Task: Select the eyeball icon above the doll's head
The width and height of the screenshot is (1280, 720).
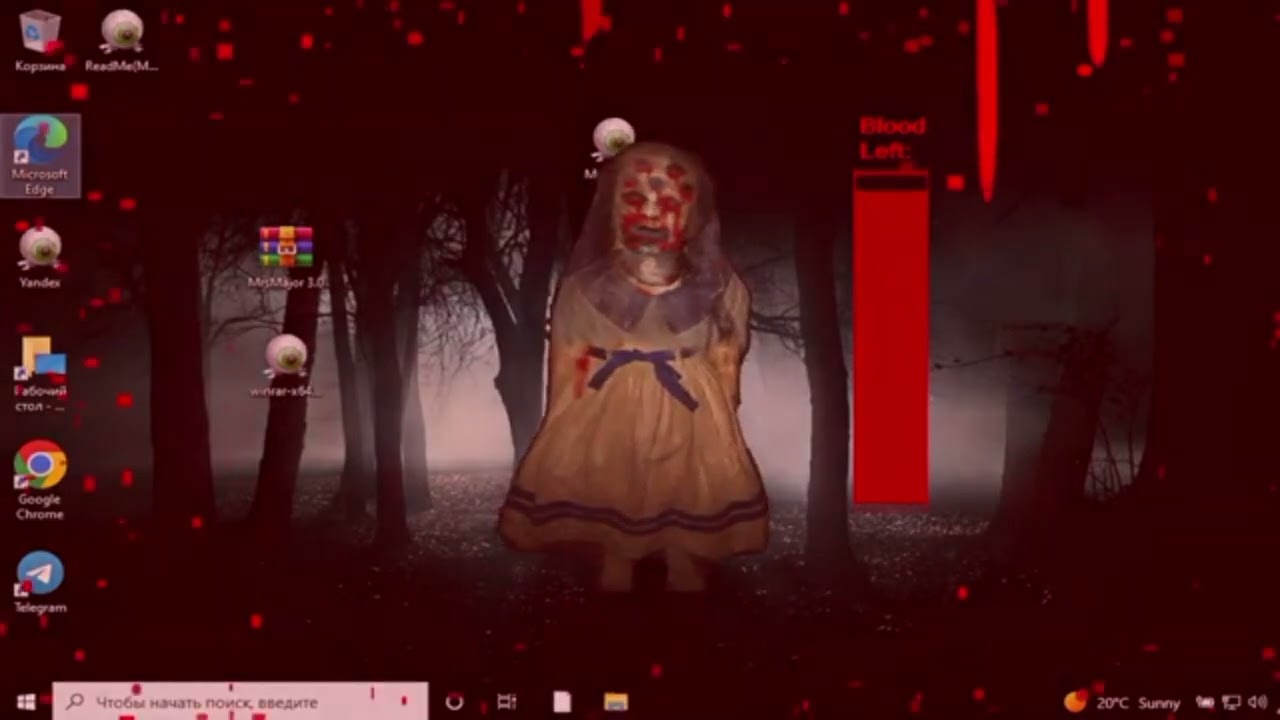Action: tap(612, 141)
